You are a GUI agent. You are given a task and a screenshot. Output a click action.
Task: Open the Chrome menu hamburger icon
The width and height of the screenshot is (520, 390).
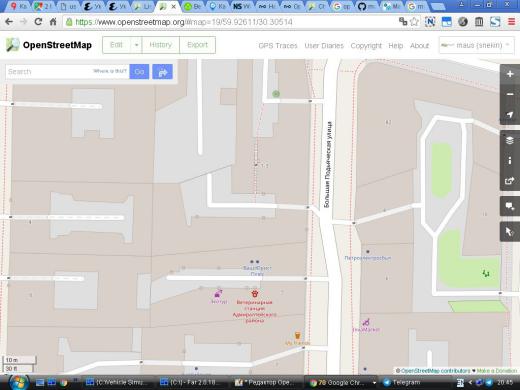click(511, 22)
